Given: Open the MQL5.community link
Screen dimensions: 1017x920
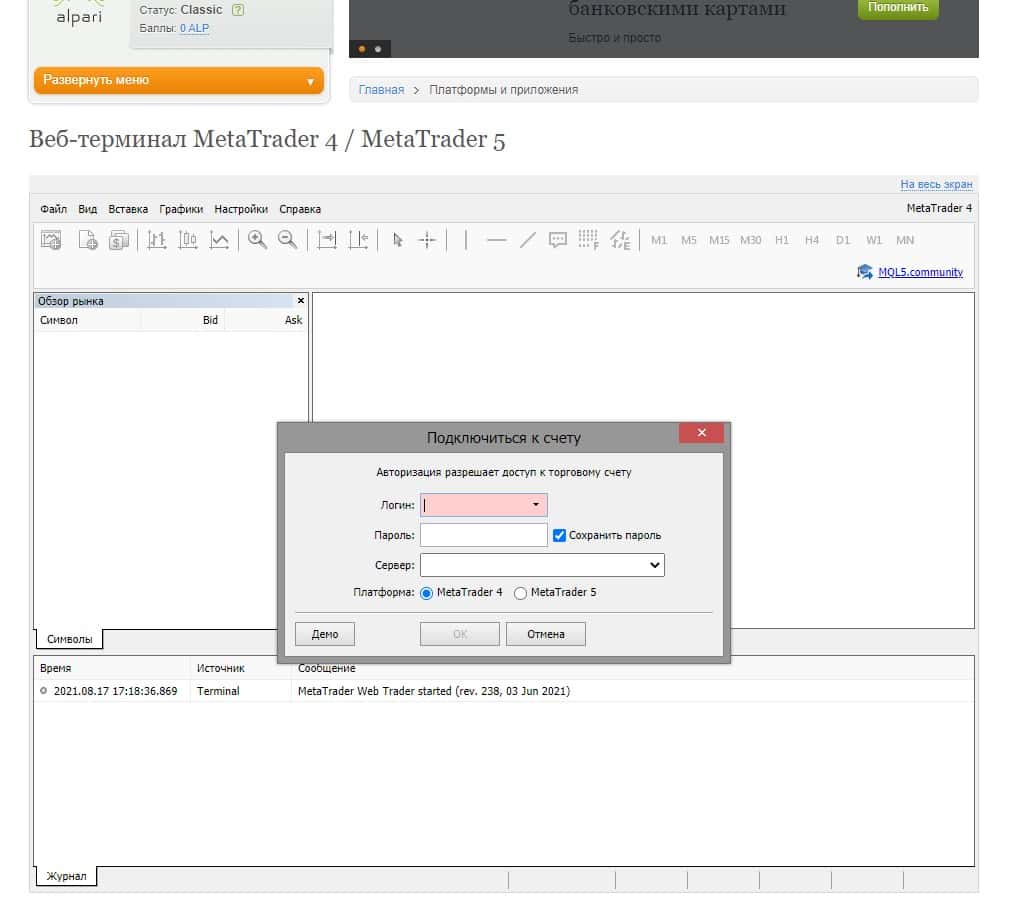Looking at the screenshot, I should [920, 272].
